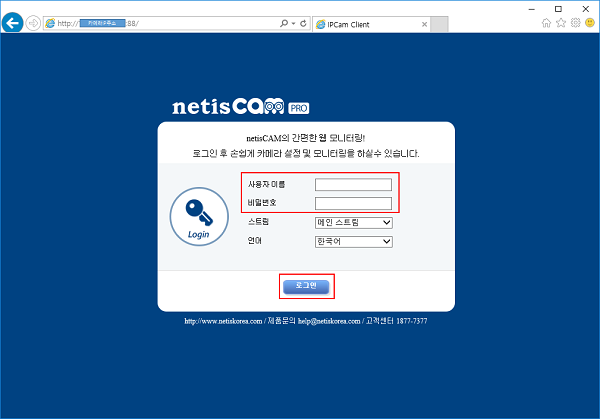Click the netisCAM PRO logo
The width and height of the screenshot is (600, 419).
(240, 106)
